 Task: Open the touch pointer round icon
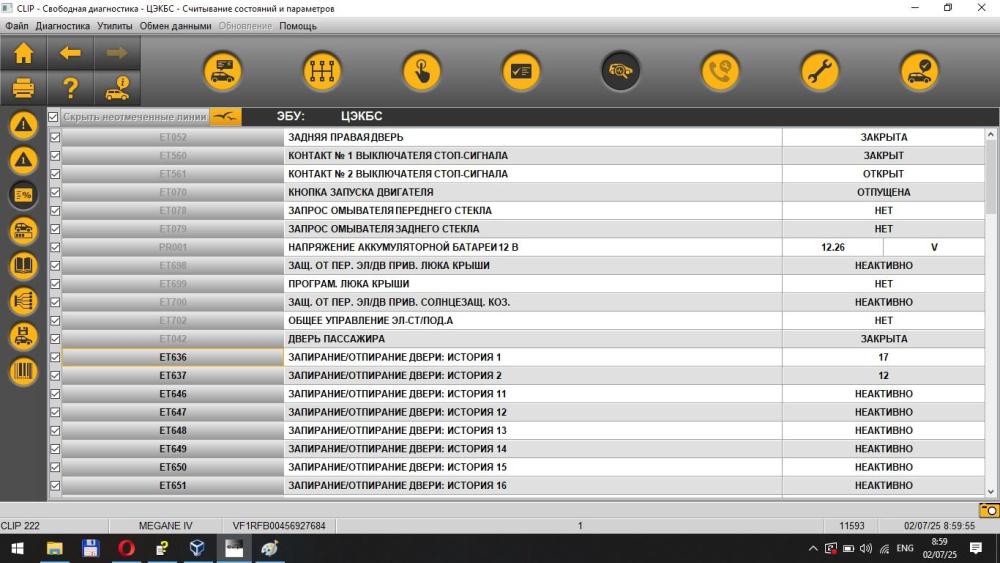pos(422,71)
